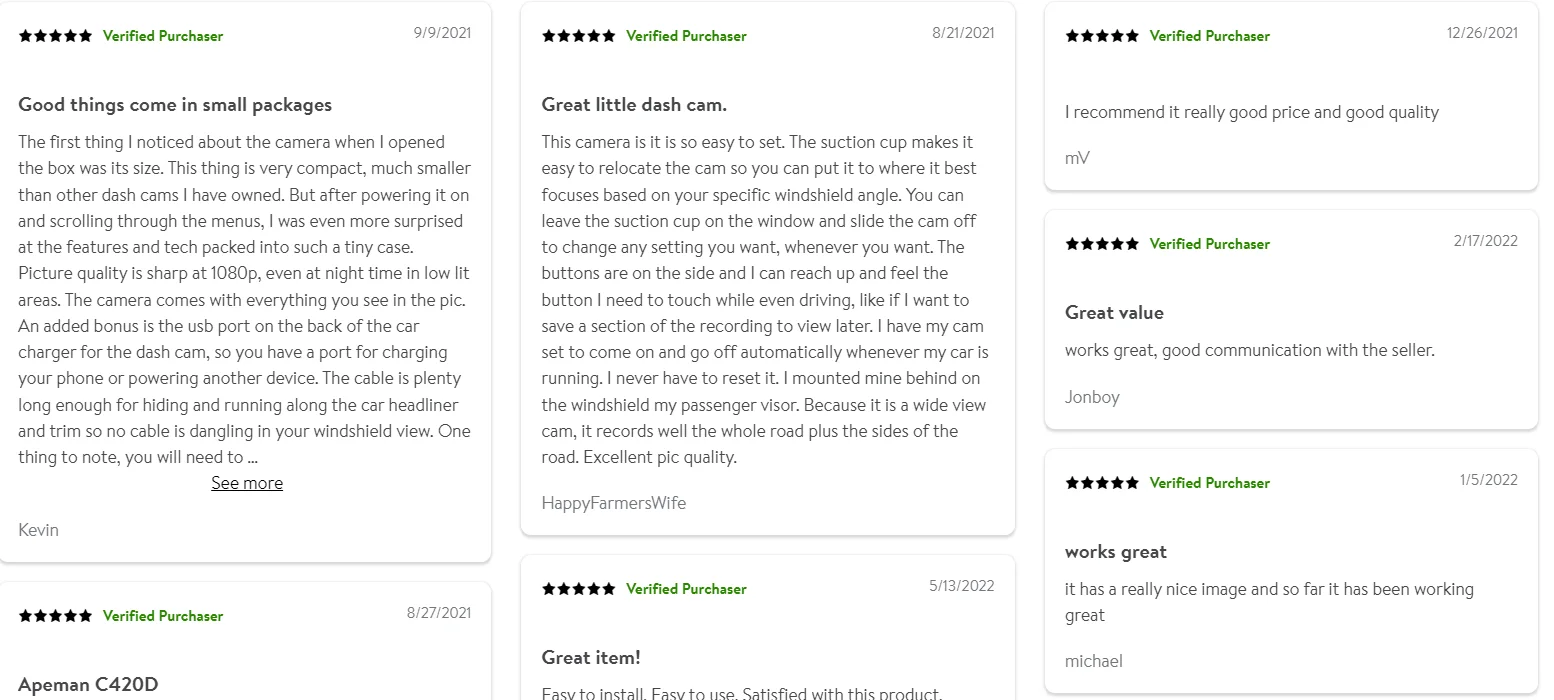Click Verified Purchaser label on the 9/9/2021 review

[163, 36]
